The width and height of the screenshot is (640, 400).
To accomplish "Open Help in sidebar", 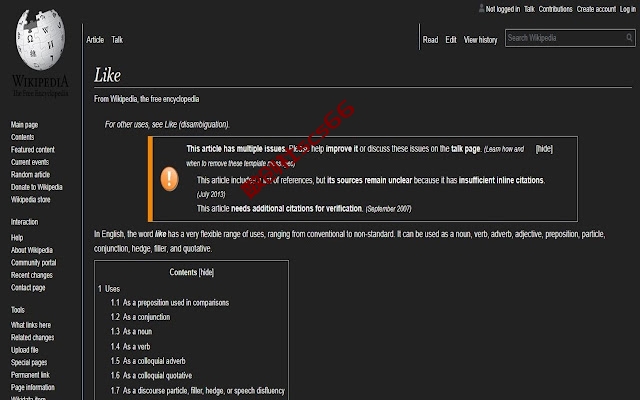I will (x=17, y=238).
